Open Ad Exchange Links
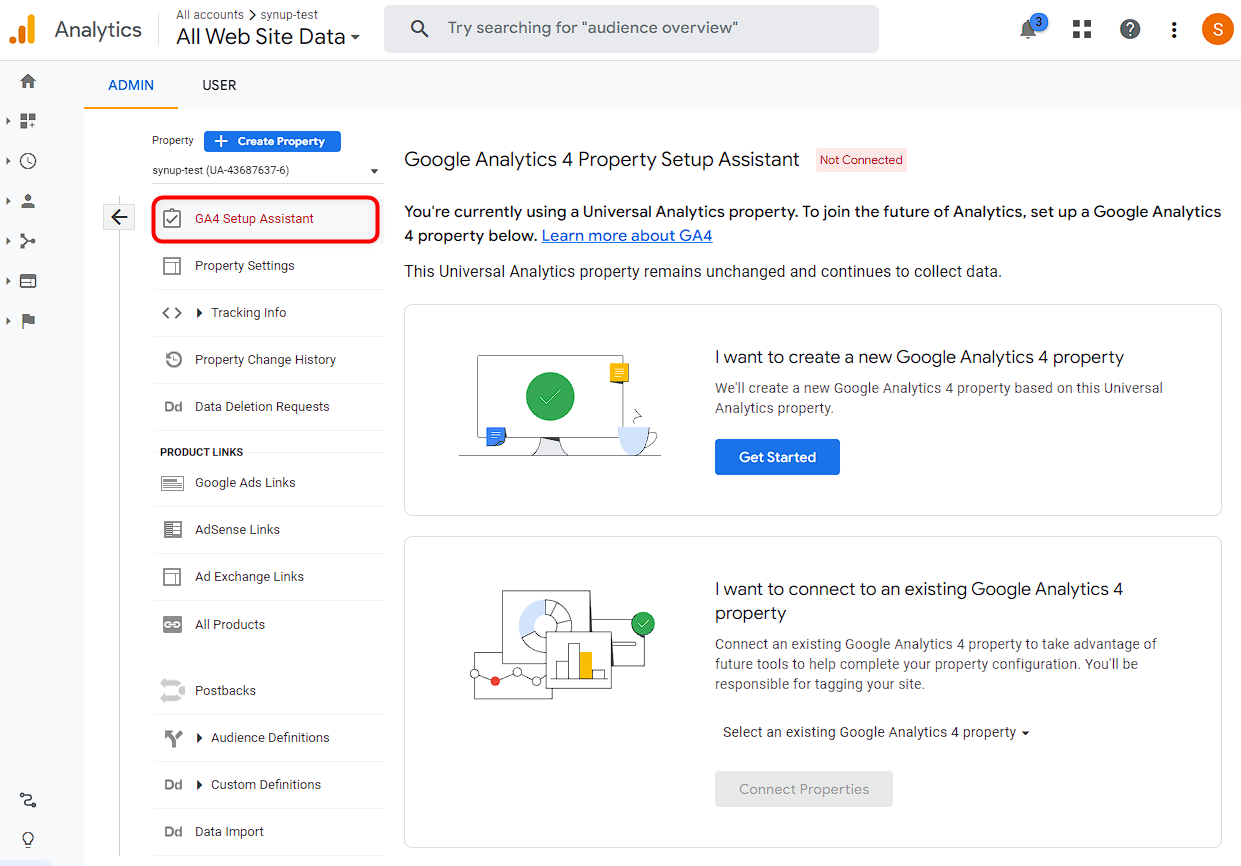The image size is (1241, 866). click(x=268, y=577)
